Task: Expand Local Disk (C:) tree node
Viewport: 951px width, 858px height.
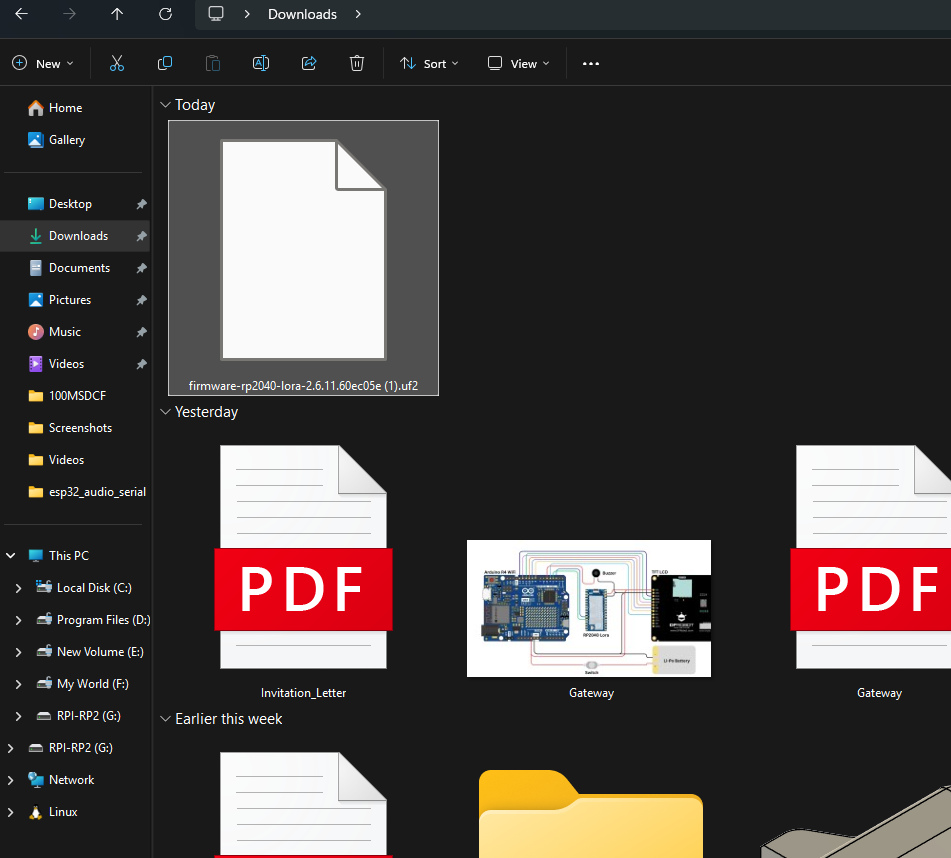Action: pyautogui.click(x=18, y=588)
